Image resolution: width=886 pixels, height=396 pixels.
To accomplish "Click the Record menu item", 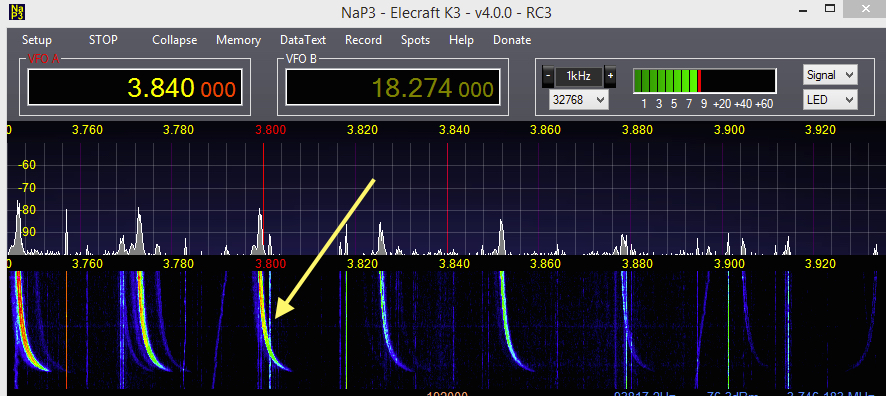I will [363, 40].
